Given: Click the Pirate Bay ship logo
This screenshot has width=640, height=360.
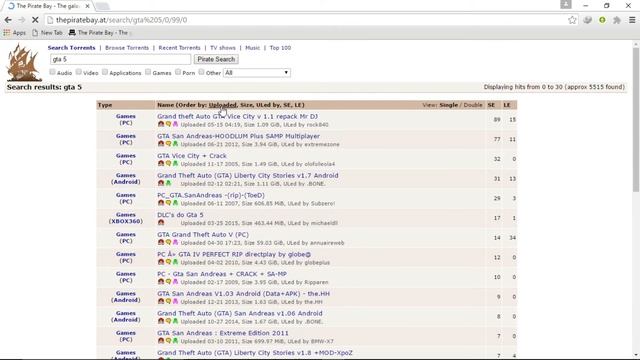Looking at the screenshot, I should pos(24,62).
